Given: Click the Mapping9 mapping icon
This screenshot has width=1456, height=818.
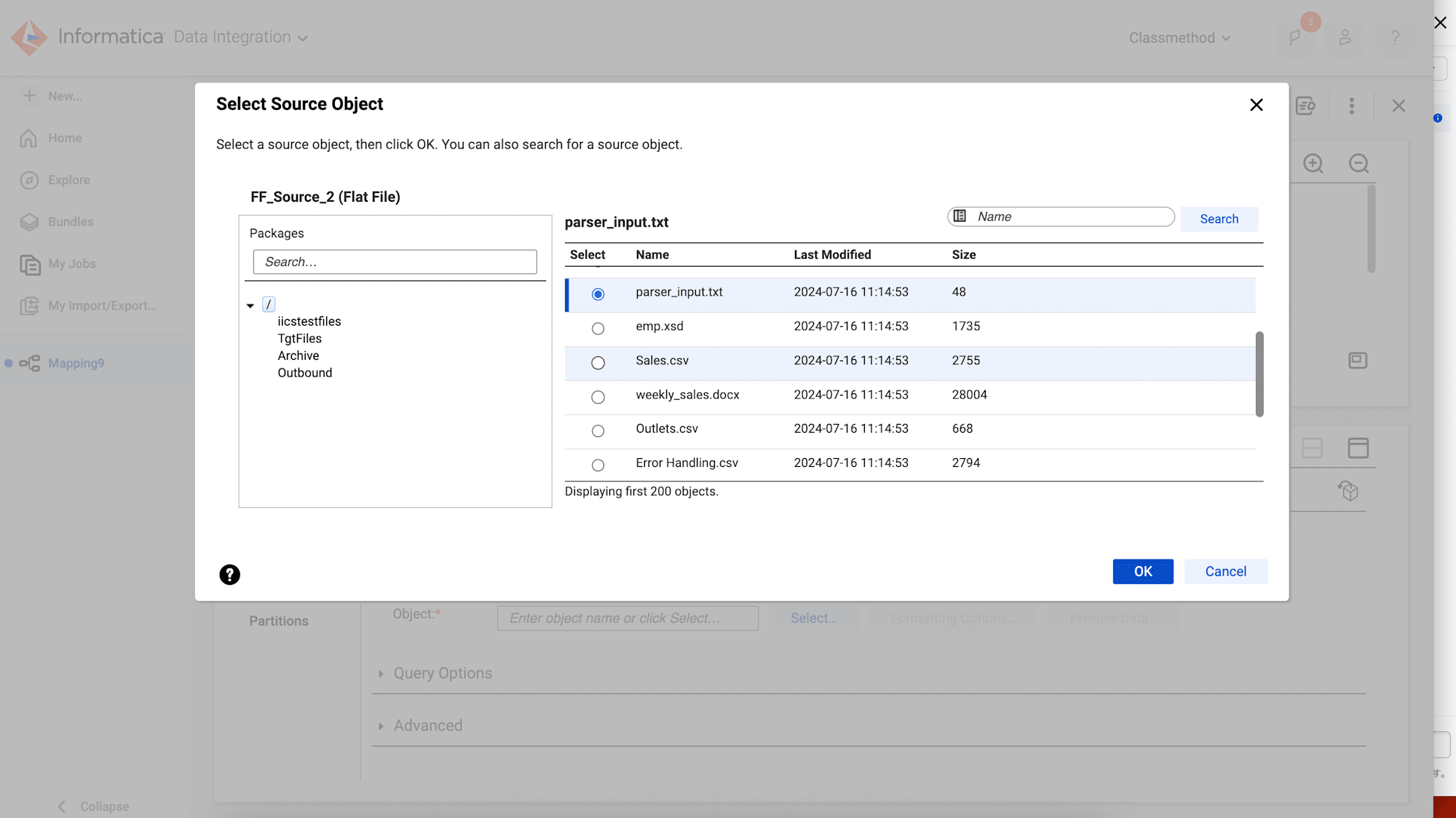Looking at the screenshot, I should pyautogui.click(x=30, y=363).
